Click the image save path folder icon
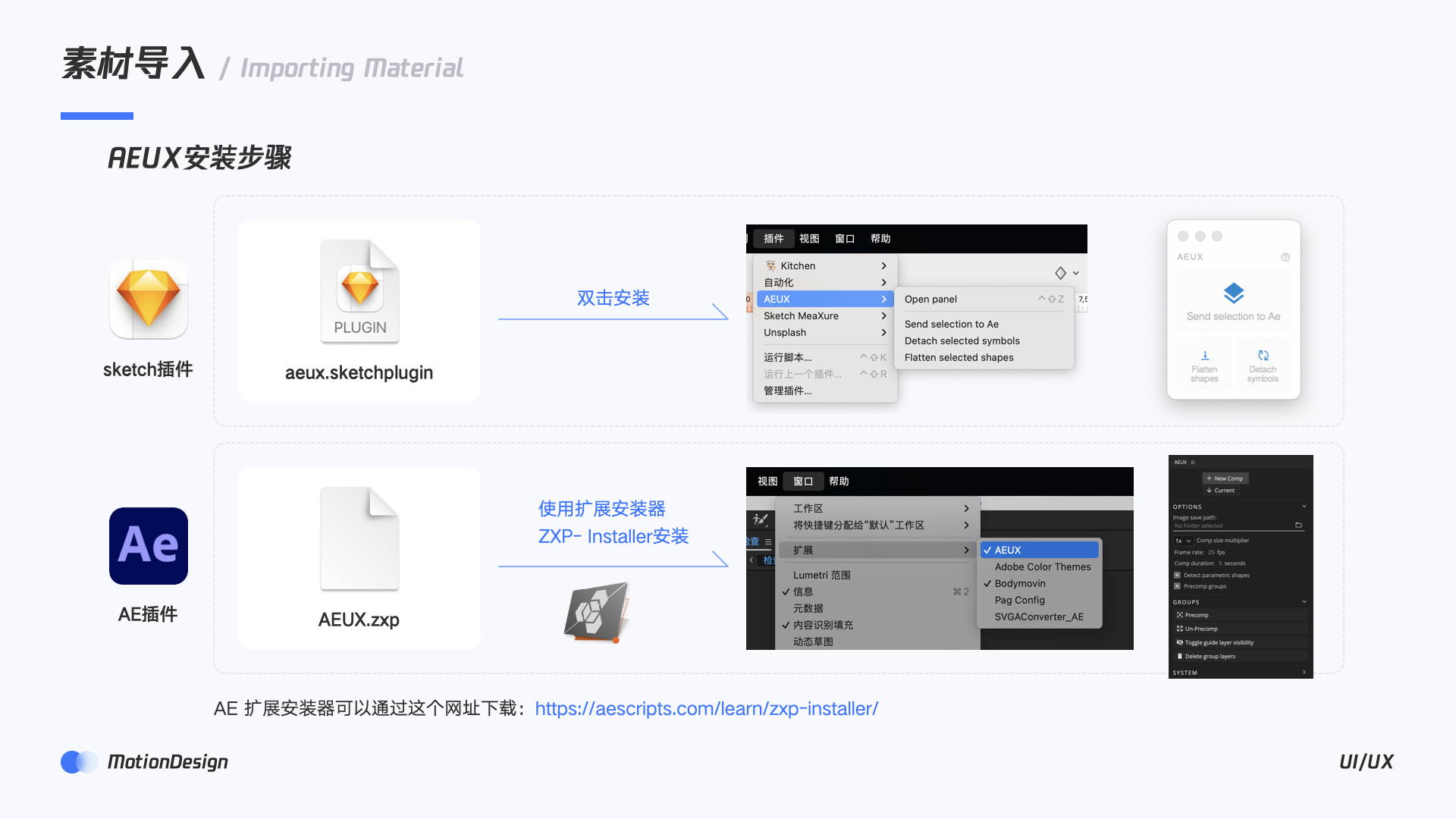 pyautogui.click(x=1298, y=525)
